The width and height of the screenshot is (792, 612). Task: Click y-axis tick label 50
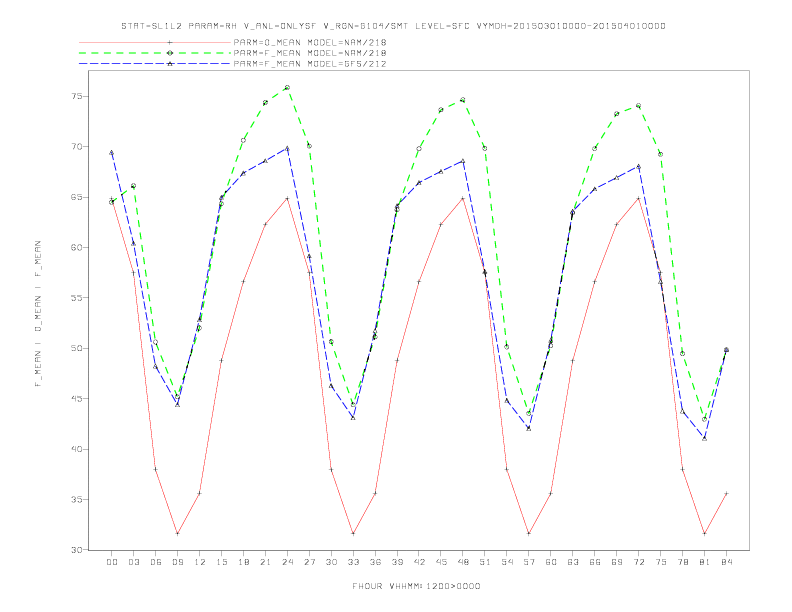pos(77,348)
